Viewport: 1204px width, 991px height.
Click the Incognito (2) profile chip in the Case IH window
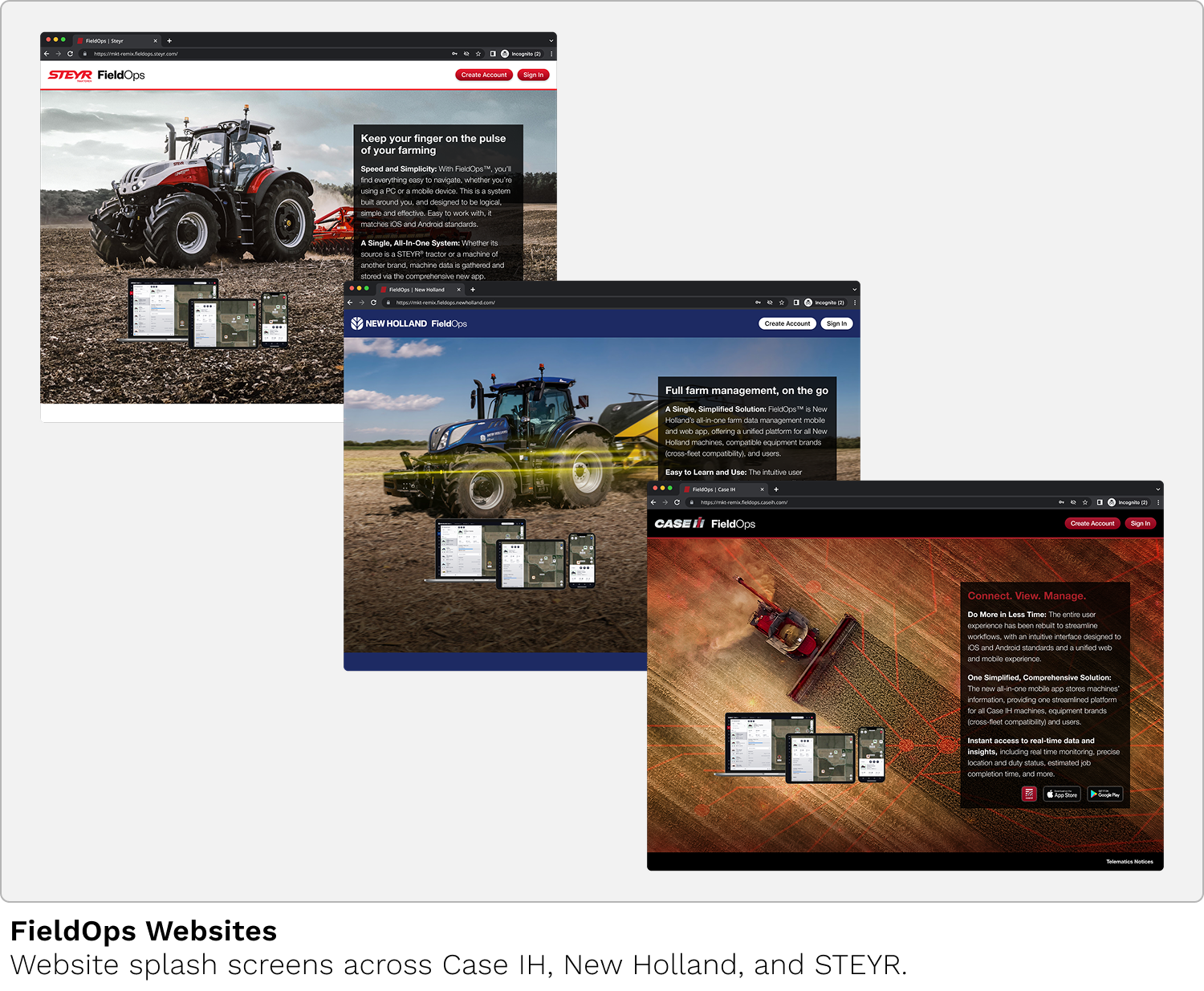coord(1128,502)
